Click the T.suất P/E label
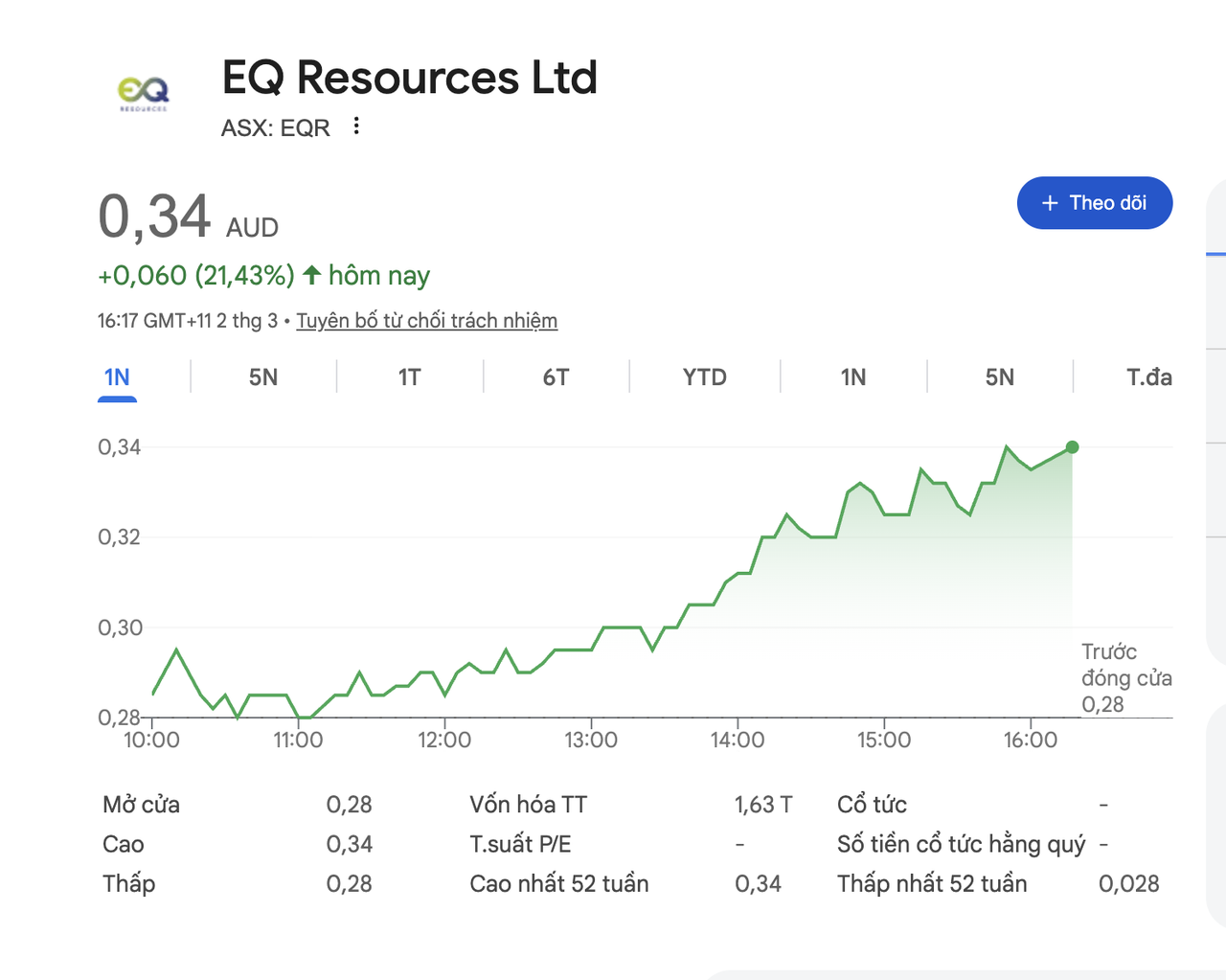 (x=520, y=845)
